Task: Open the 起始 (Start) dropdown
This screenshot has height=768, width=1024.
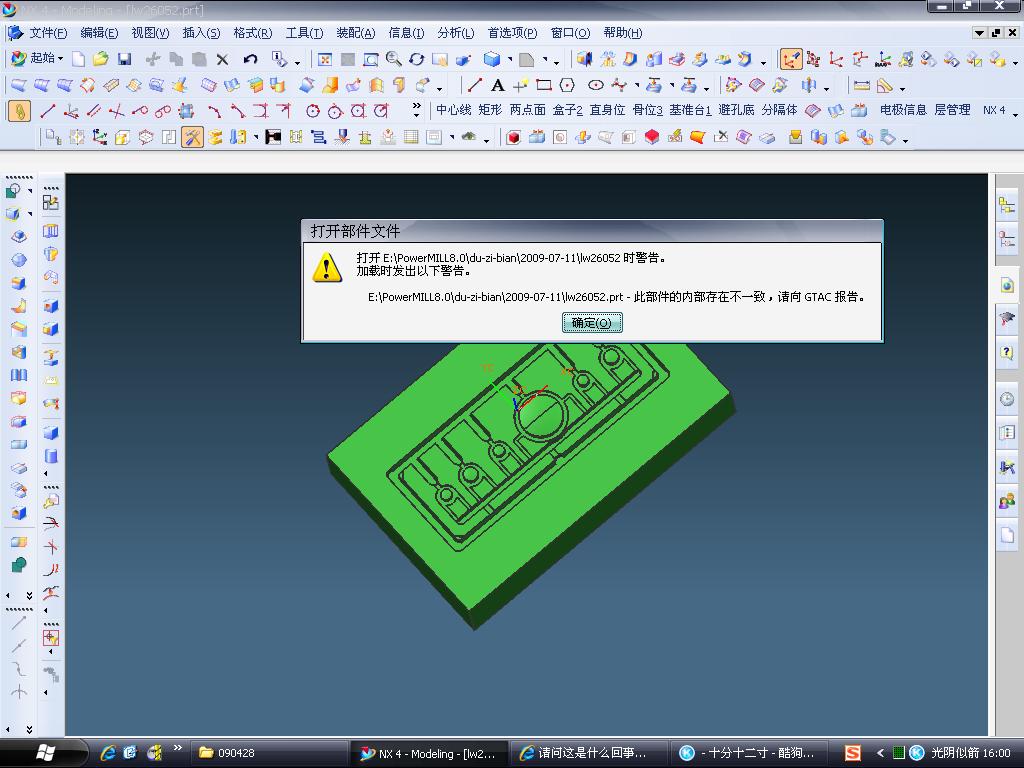Action: [37, 59]
